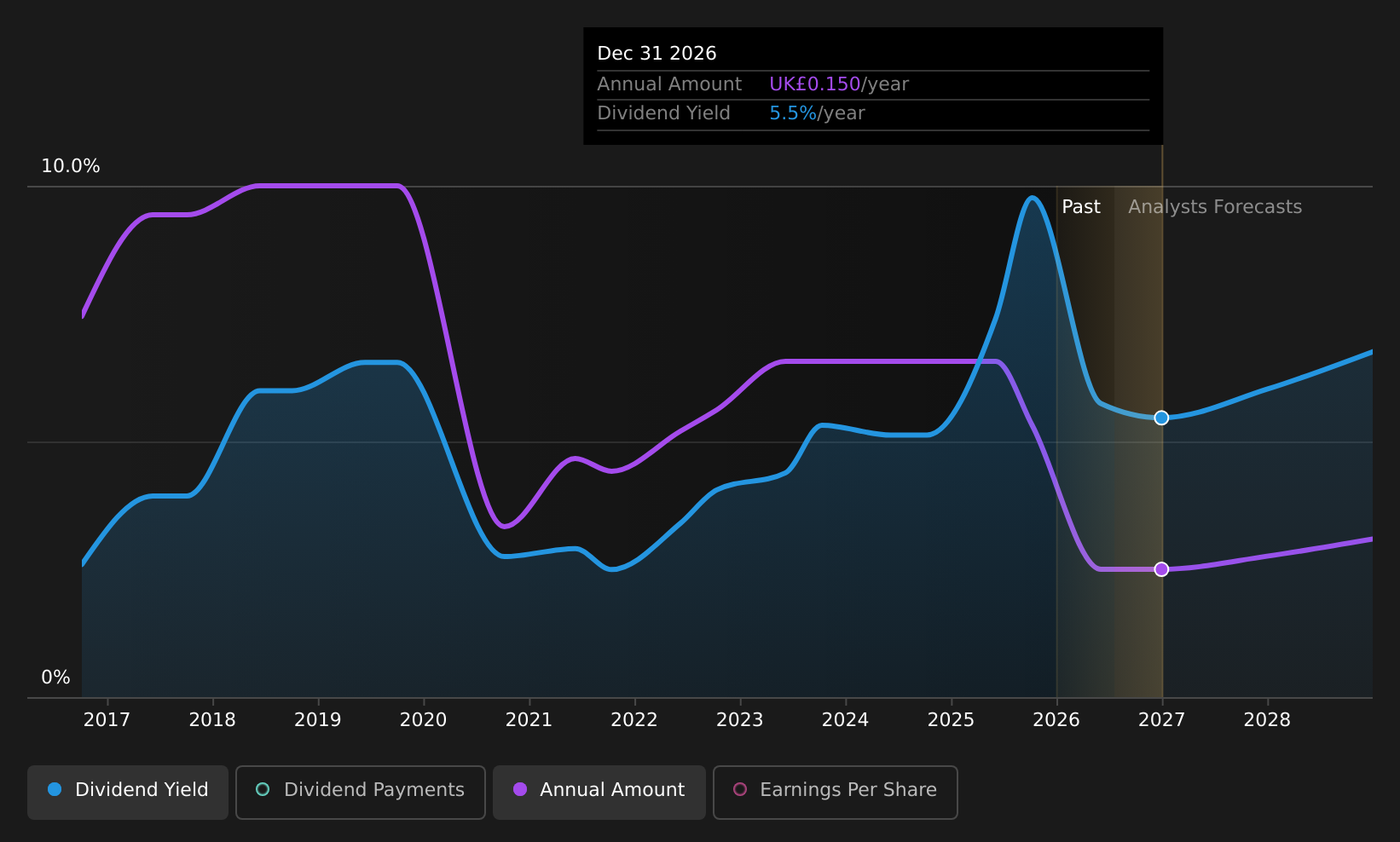Click the 2017 x-axis label
This screenshot has height=842, width=1400.
[107, 720]
